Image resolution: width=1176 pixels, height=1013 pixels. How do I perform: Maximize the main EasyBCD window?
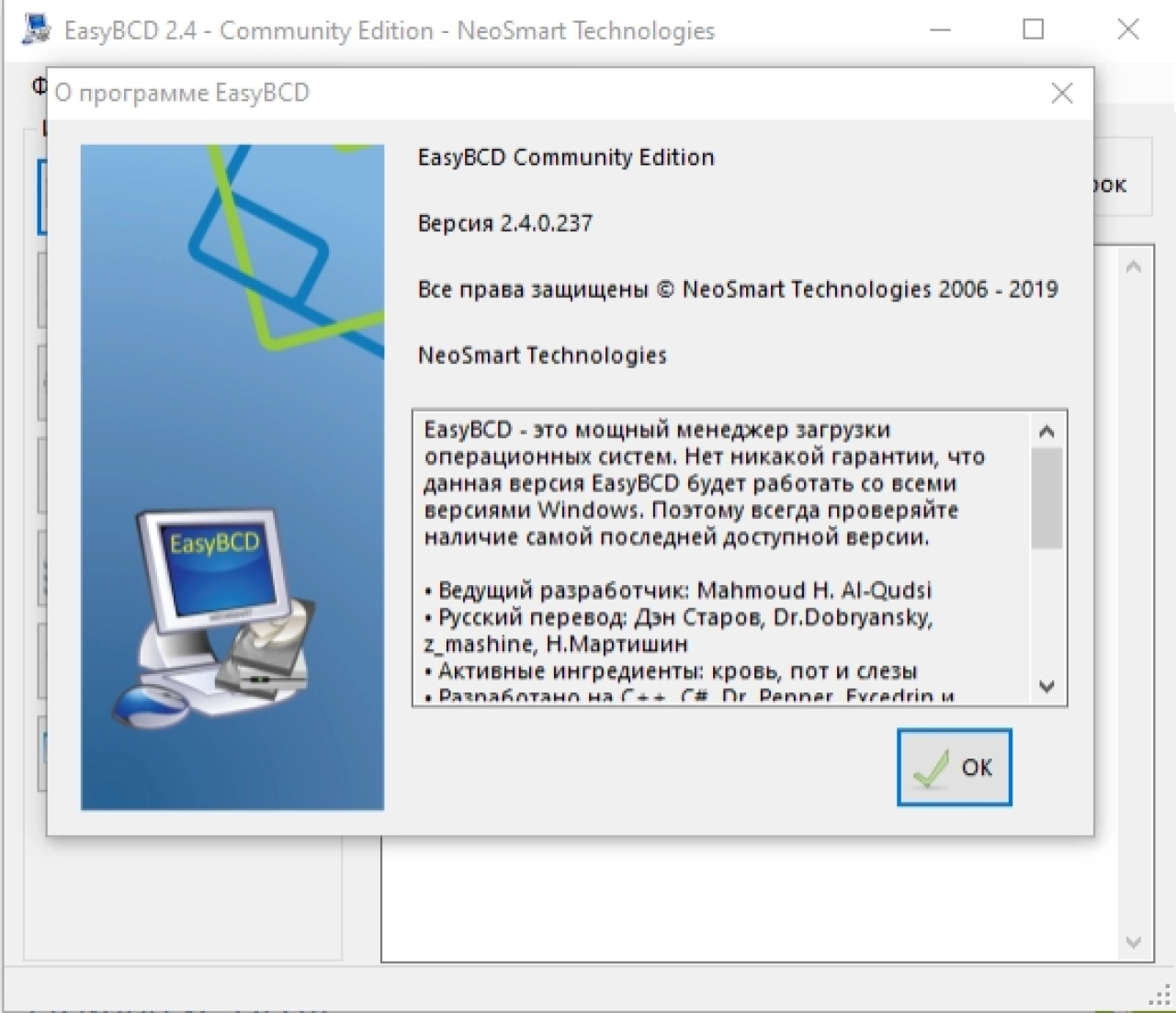(x=1034, y=29)
